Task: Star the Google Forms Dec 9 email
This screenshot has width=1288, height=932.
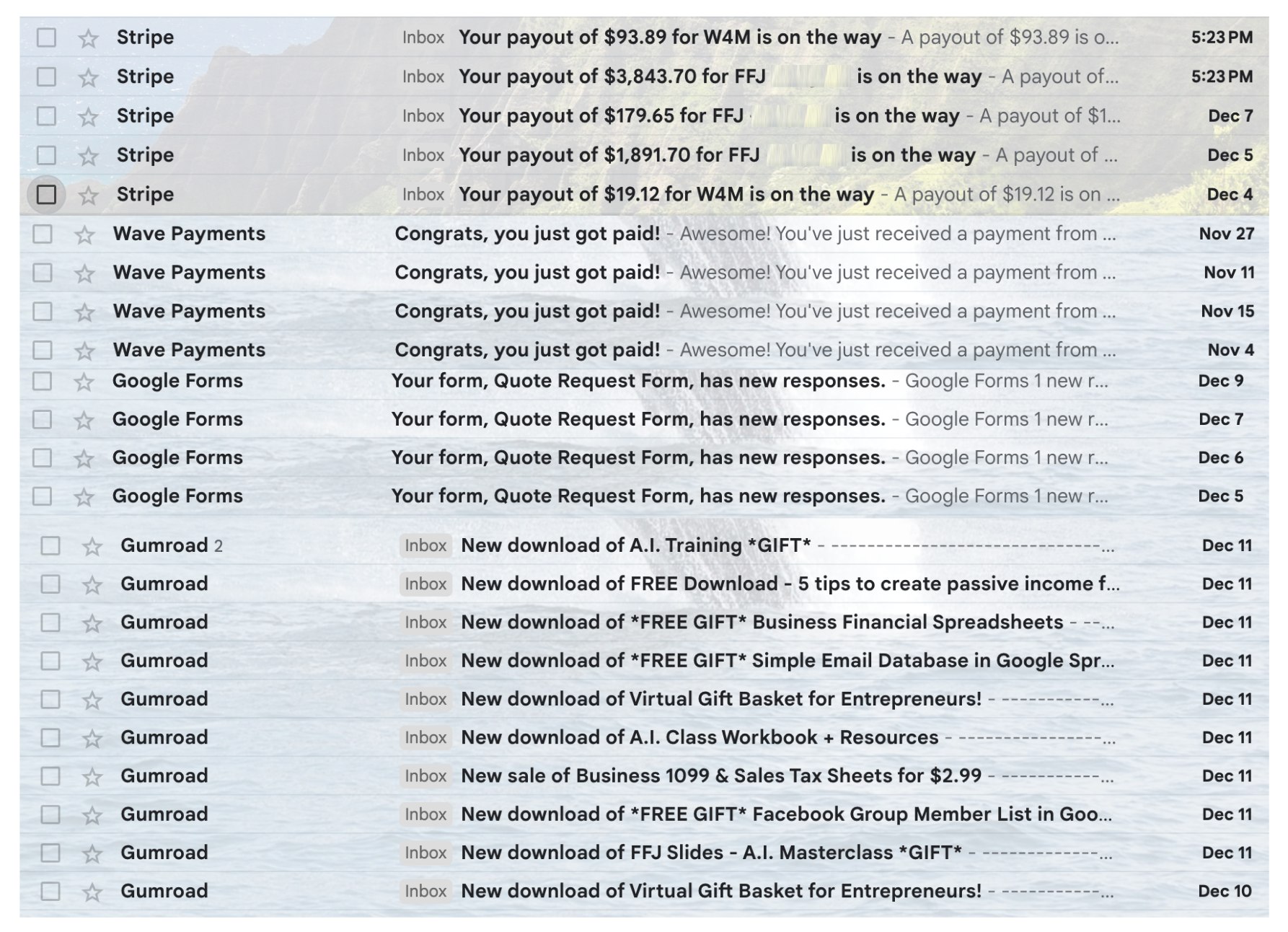Action: (84, 382)
